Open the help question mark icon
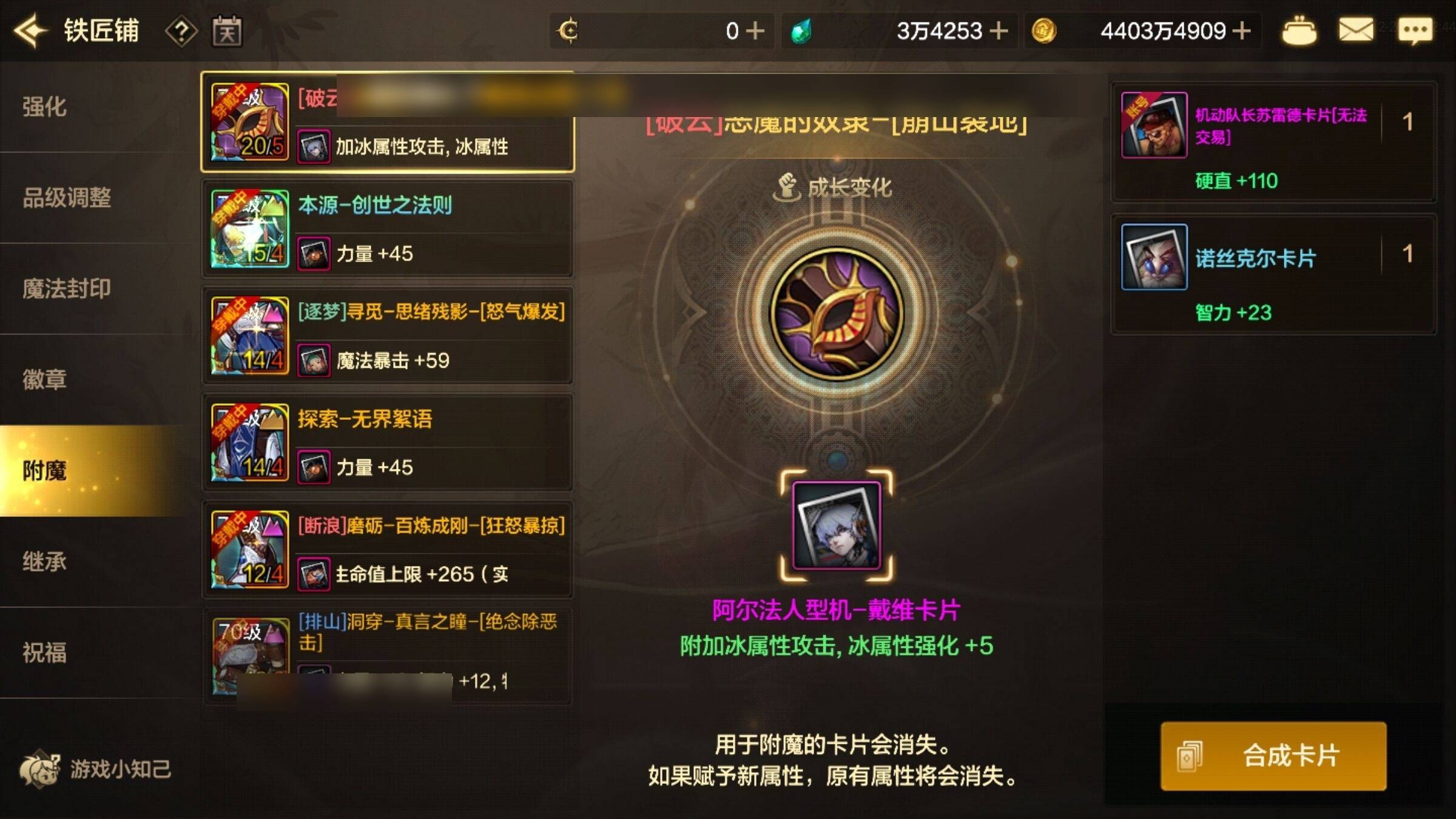1456x819 pixels. [181, 31]
